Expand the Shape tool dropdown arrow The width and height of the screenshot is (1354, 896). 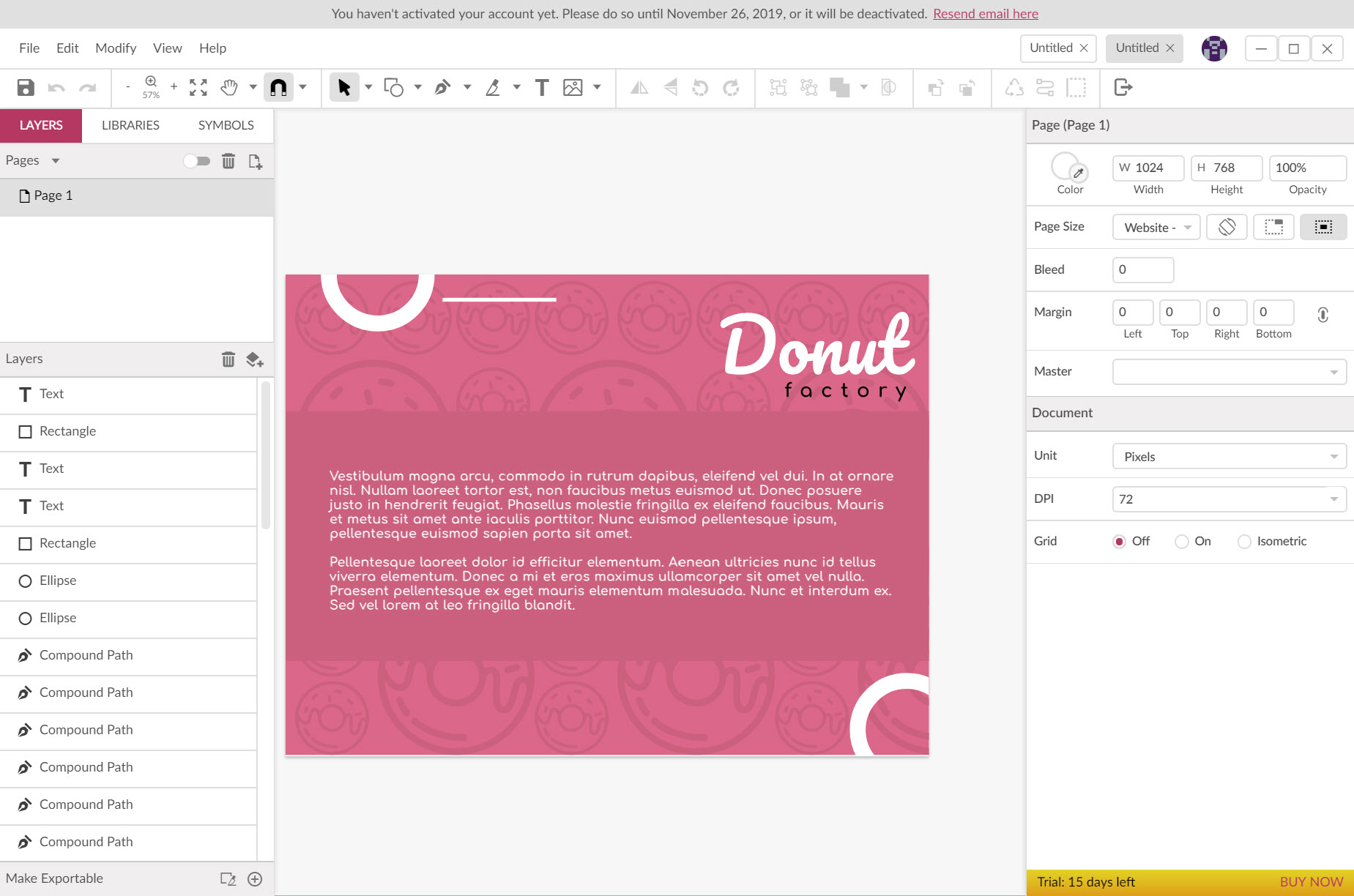[418, 88]
